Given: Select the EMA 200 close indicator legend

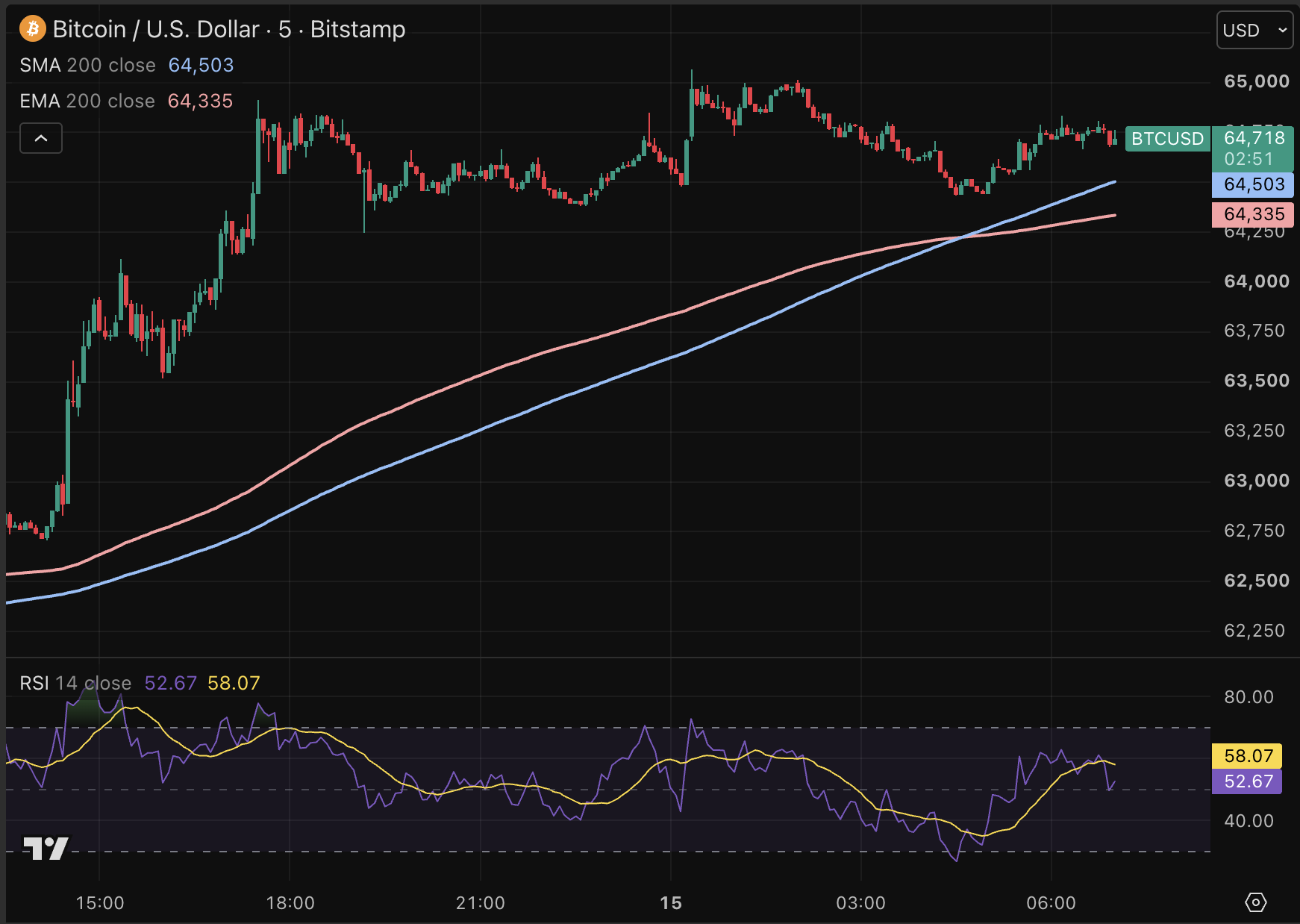Looking at the screenshot, I should pyautogui.click(x=126, y=101).
